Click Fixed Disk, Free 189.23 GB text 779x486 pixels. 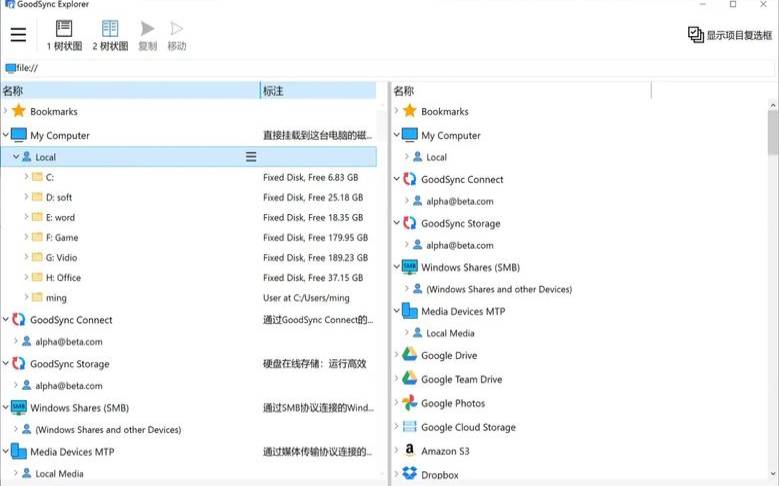coord(315,257)
